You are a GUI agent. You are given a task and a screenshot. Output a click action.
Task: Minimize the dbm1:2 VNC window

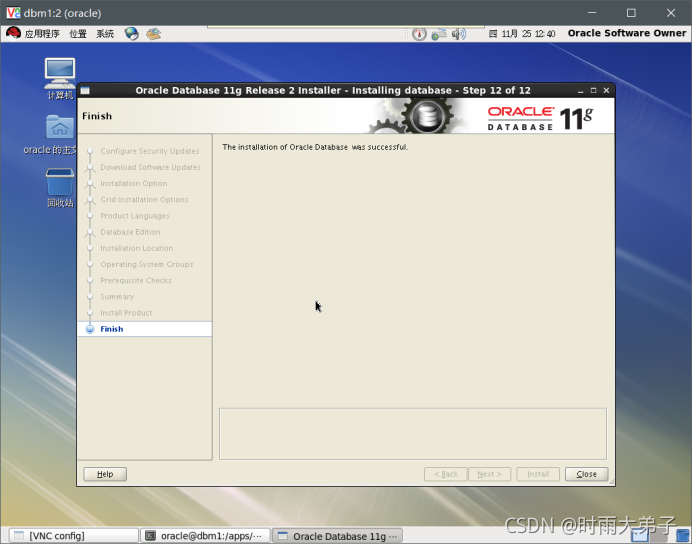click(x=592, y=13)
